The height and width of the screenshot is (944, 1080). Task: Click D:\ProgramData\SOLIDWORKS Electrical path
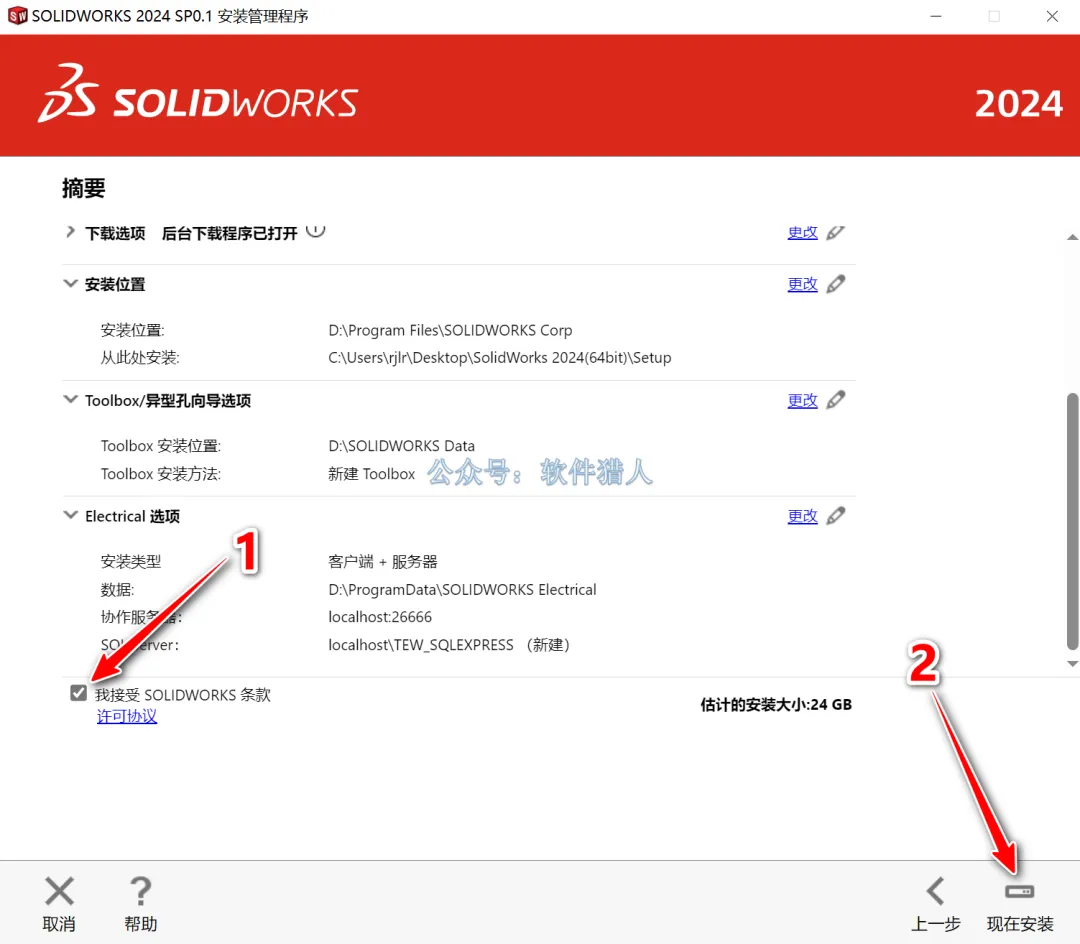[462, 590]
